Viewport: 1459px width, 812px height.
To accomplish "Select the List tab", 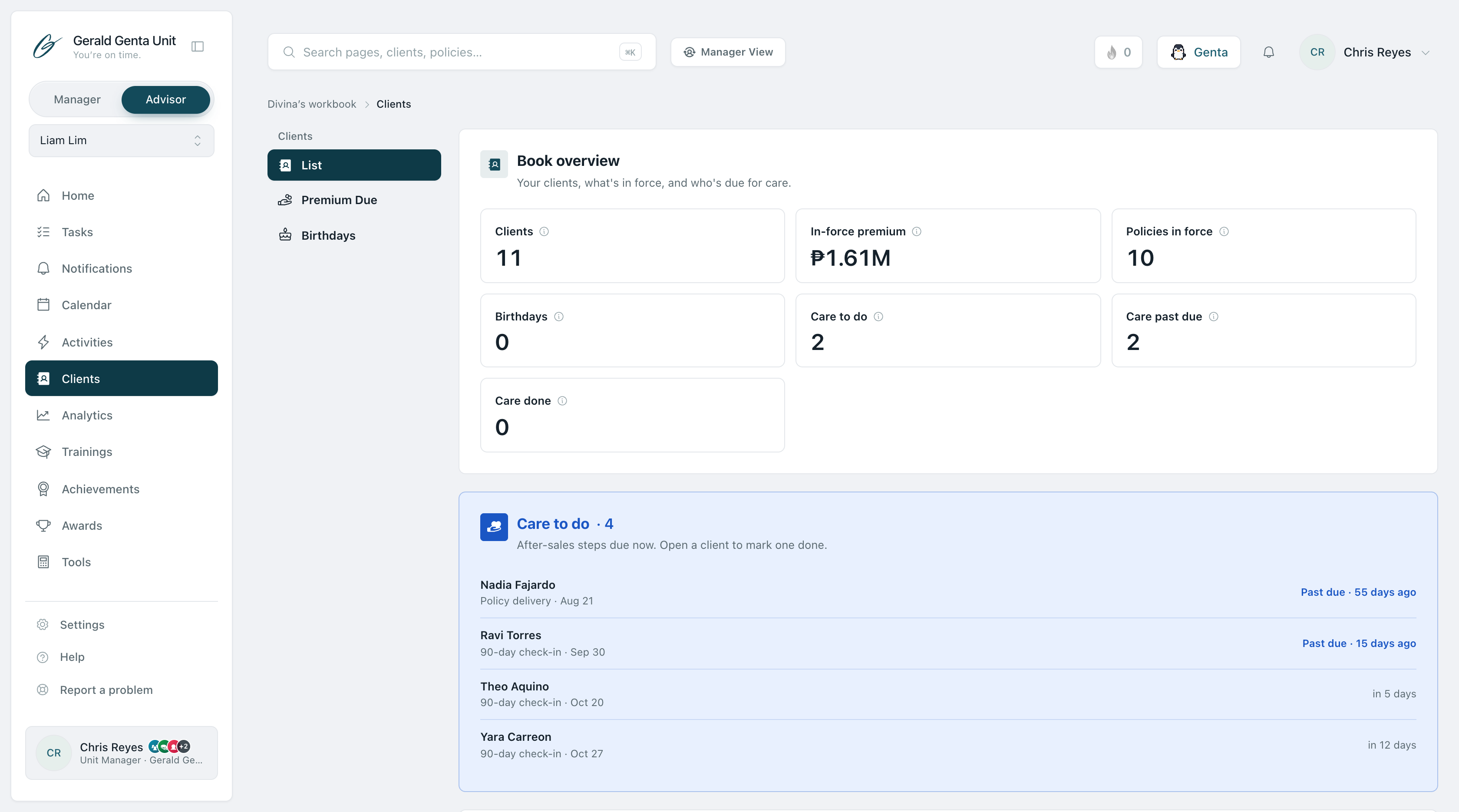I will tap(354, 165).
